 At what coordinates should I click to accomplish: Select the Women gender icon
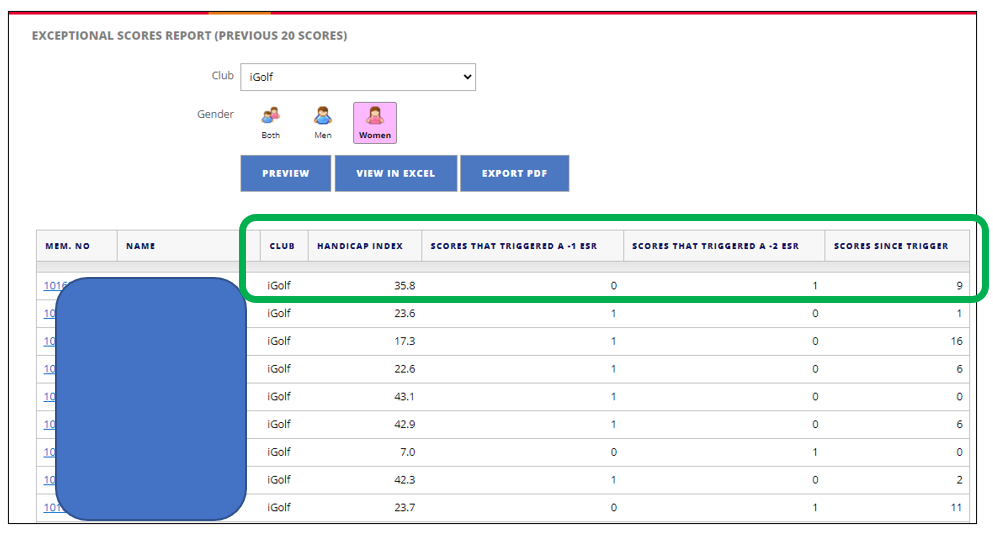pyautogui.click(x=375, y=123)
